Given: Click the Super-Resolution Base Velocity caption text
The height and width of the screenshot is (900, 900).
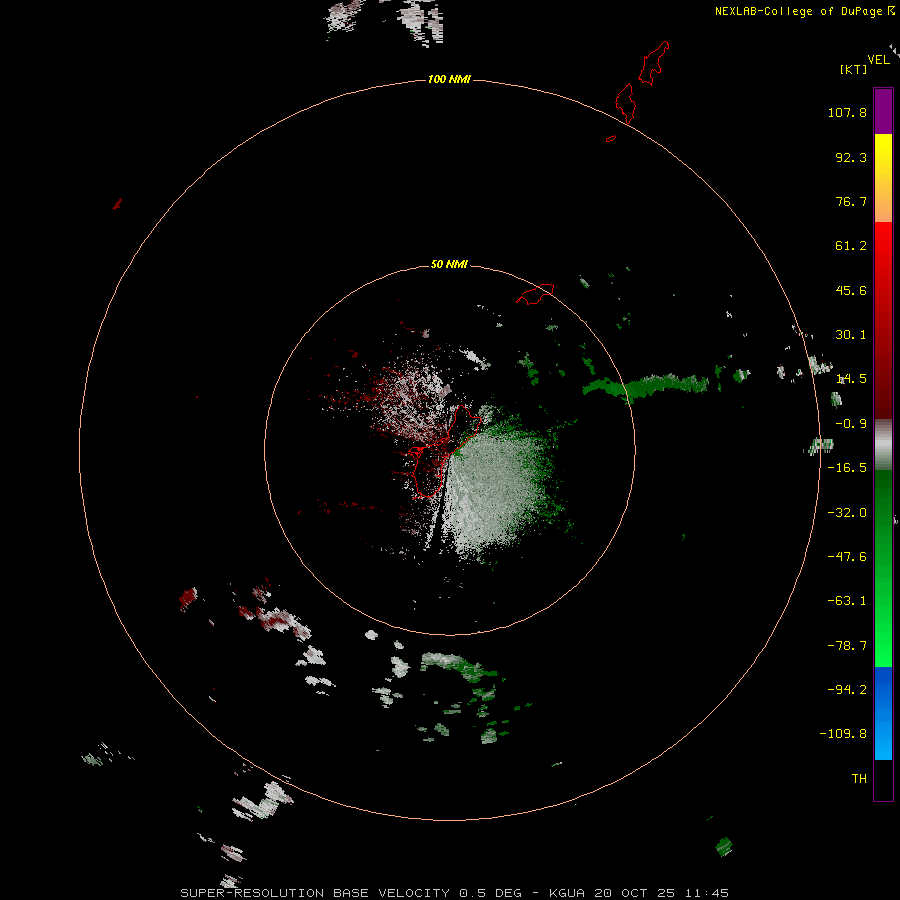Looking at the screenshot, I should (455, 893).
